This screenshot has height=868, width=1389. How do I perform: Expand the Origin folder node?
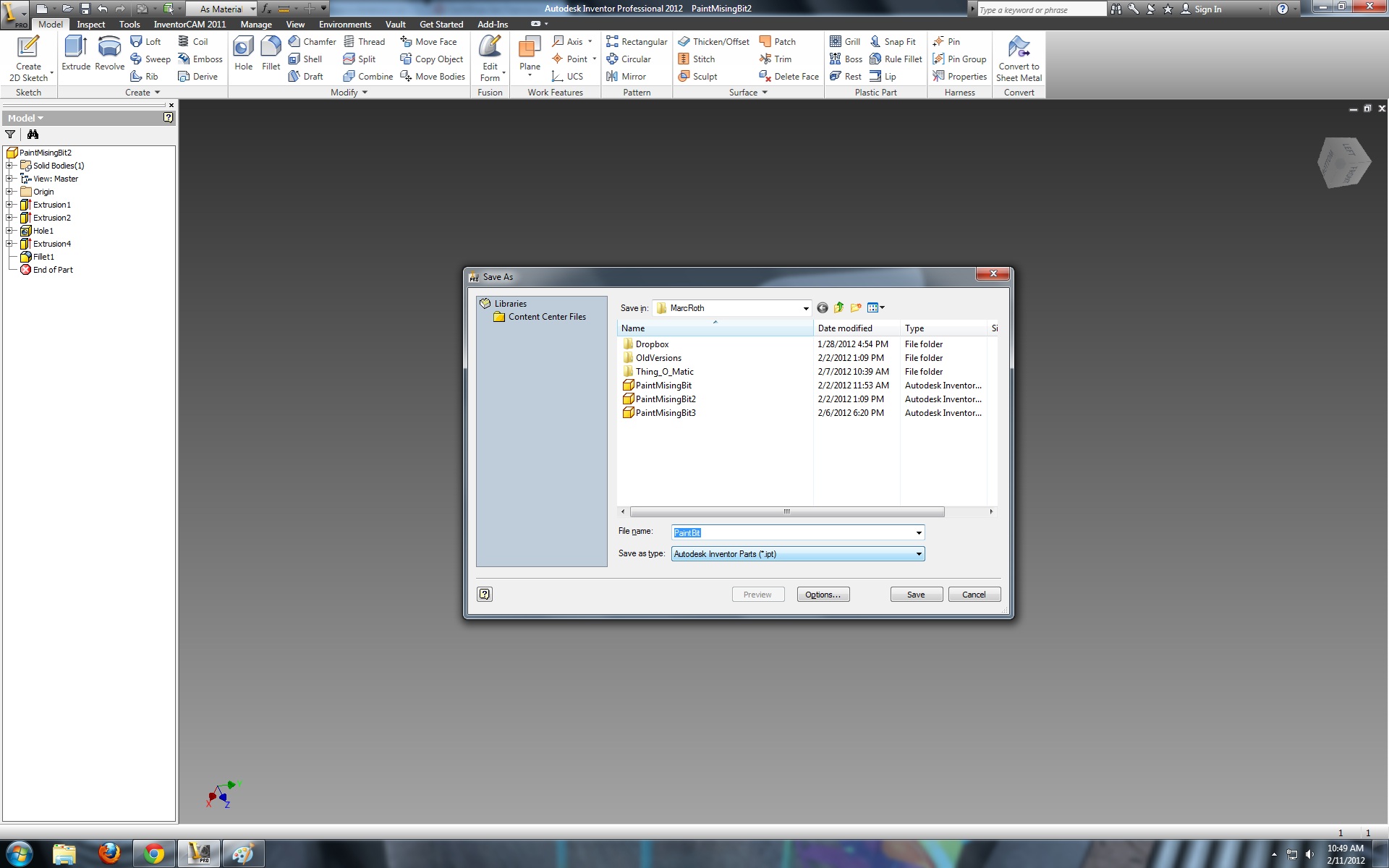9,192
